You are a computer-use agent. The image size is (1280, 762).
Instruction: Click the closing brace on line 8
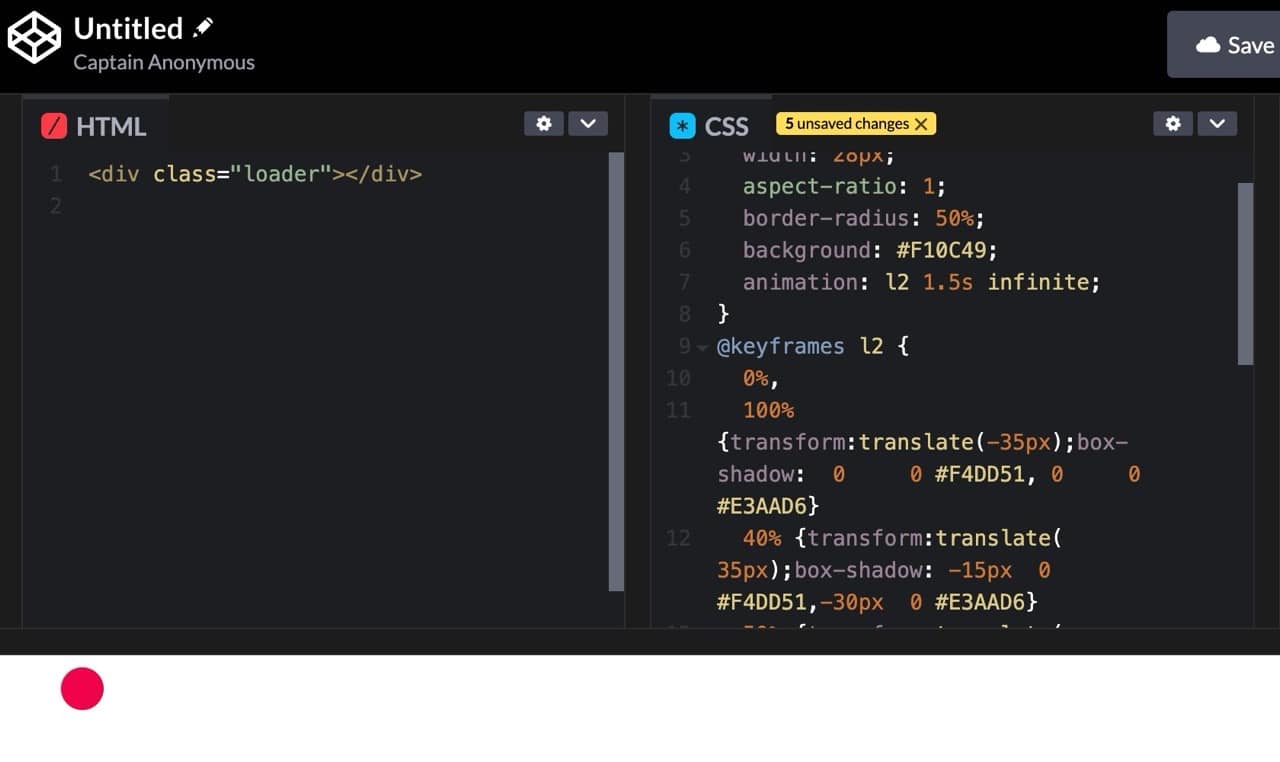click(723, 314)
